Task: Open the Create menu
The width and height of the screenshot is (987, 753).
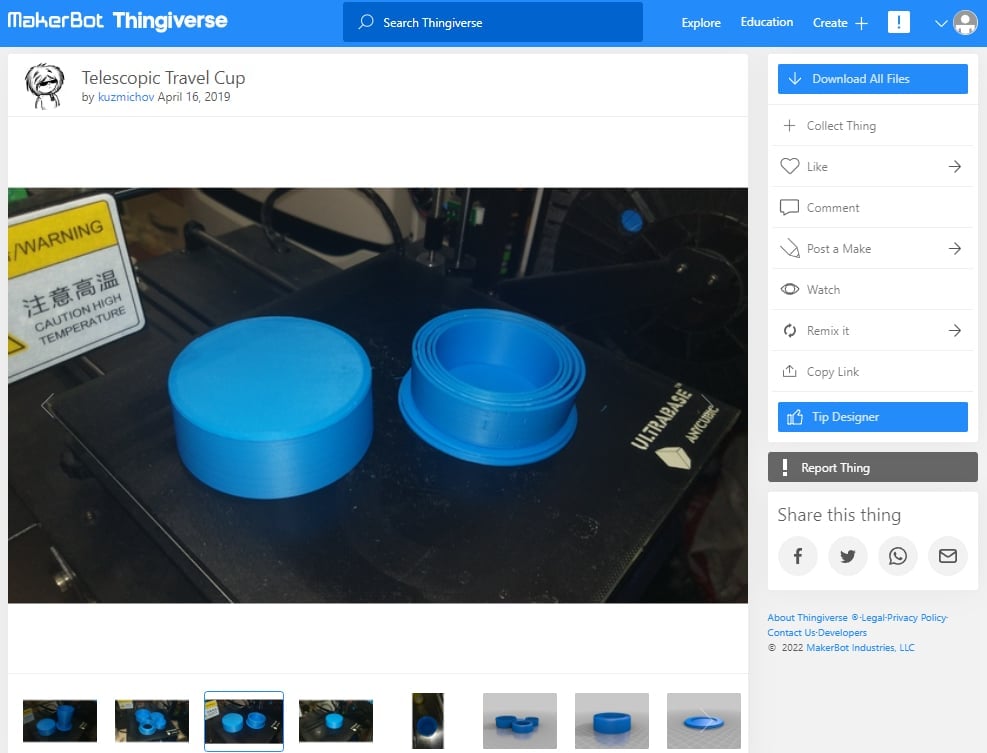Action: 840,23
